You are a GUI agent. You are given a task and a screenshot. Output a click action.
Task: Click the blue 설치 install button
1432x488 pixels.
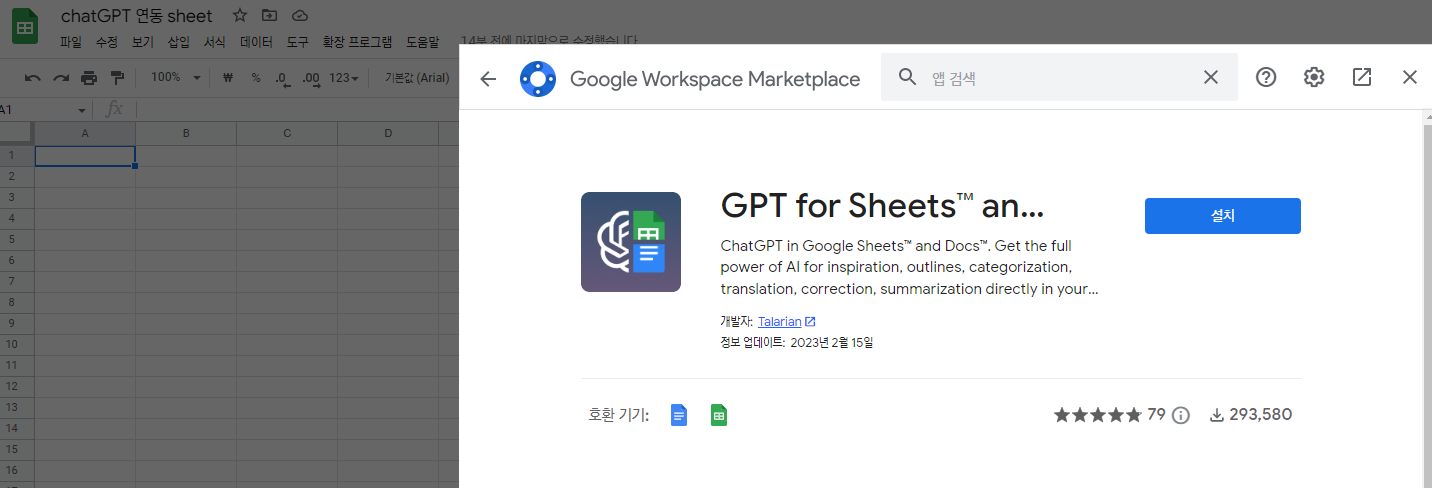click(x=1222, y=216)
